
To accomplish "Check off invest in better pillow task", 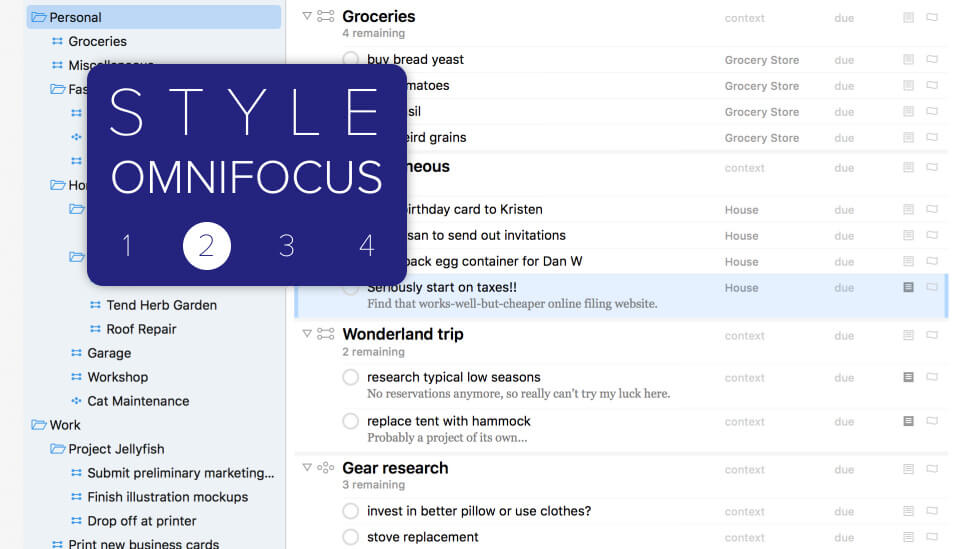I will click(350, 511).
